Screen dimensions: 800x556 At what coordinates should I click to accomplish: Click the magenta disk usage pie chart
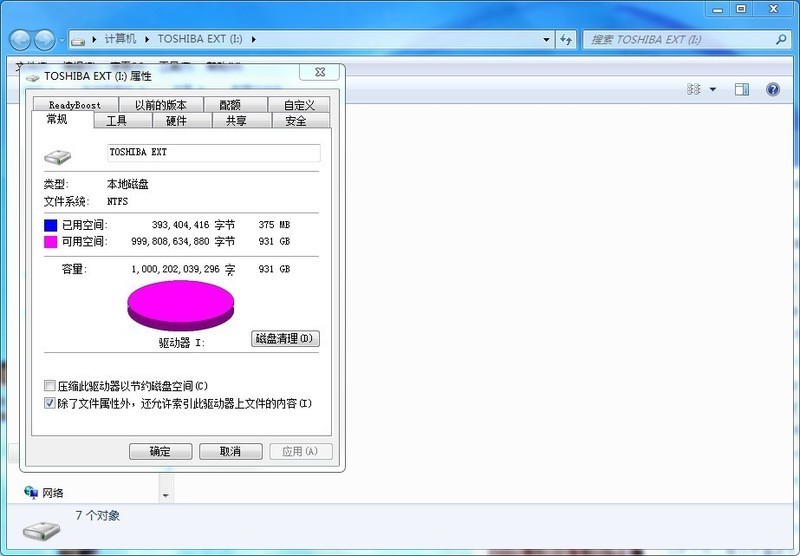[181, 305]
